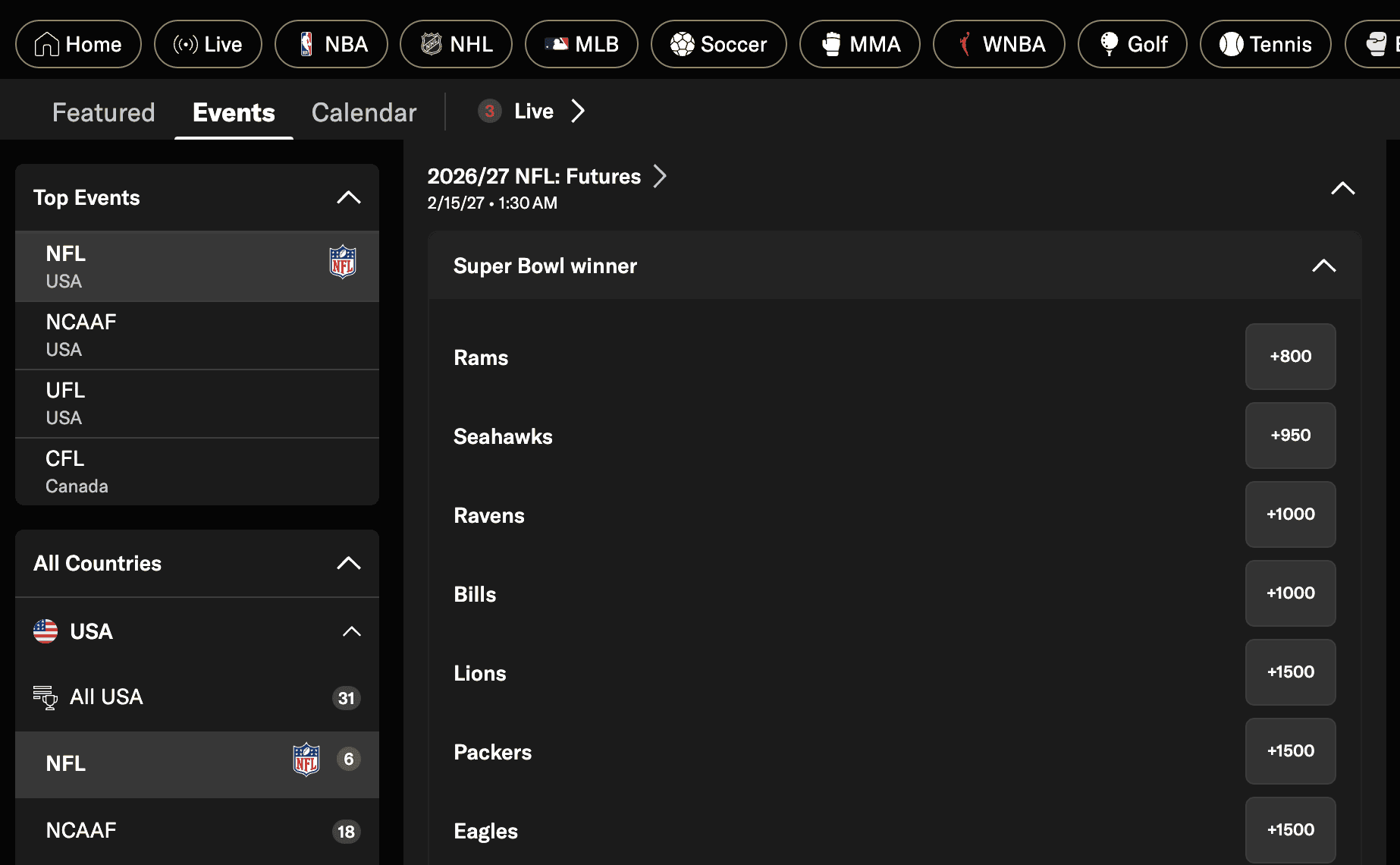1400x865 pixels.
Task: Click the Rams team name
Action: (481, 357)
